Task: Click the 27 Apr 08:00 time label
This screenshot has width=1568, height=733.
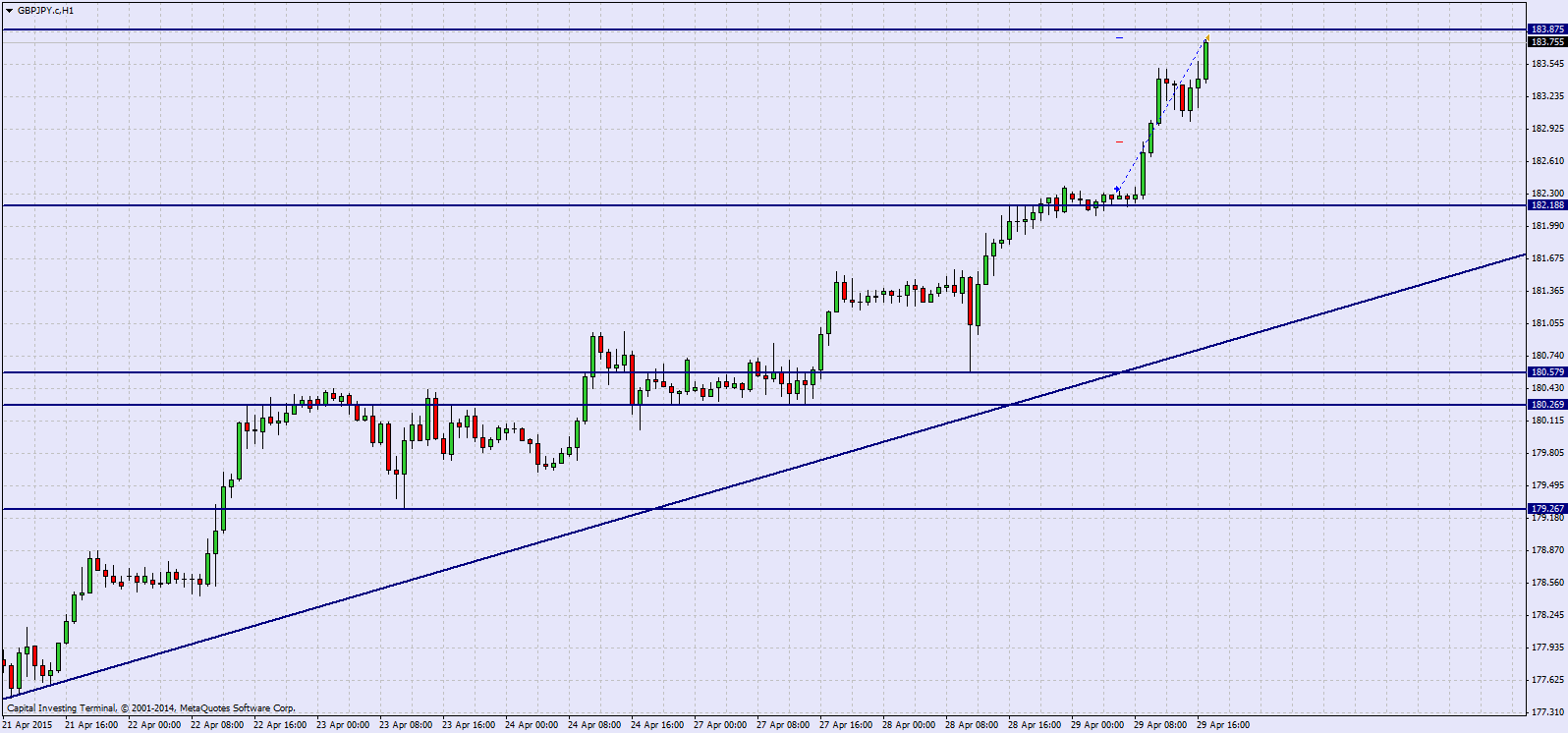Action: point(783,725)
